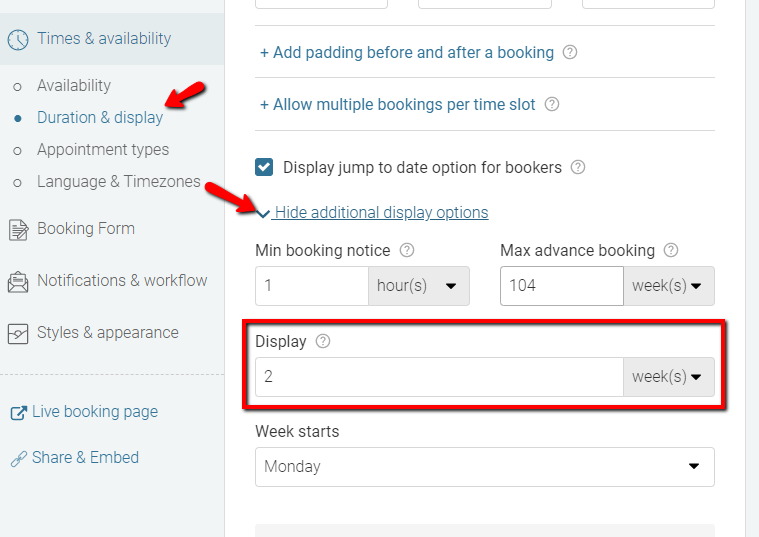The image size is (759, 537).
Task: Click the Styles & appearance icon
Action: point(18,334)
